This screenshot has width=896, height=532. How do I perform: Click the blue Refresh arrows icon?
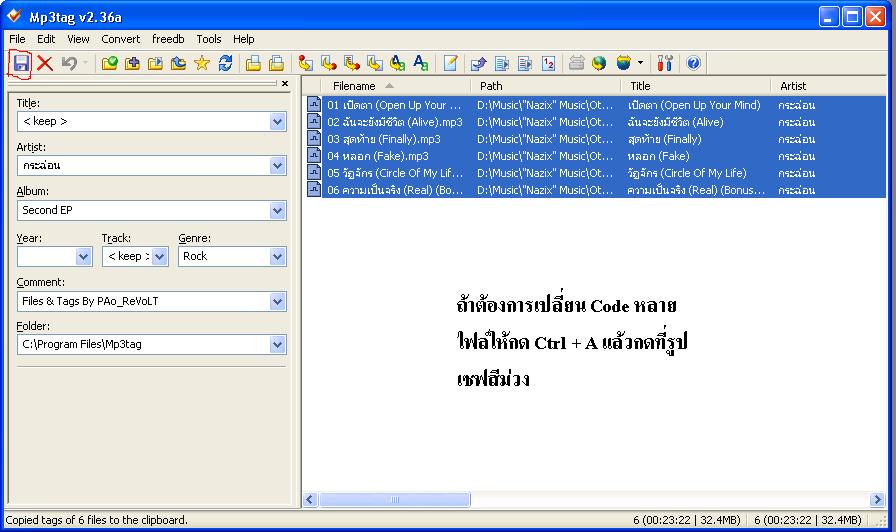click(225, 63)
